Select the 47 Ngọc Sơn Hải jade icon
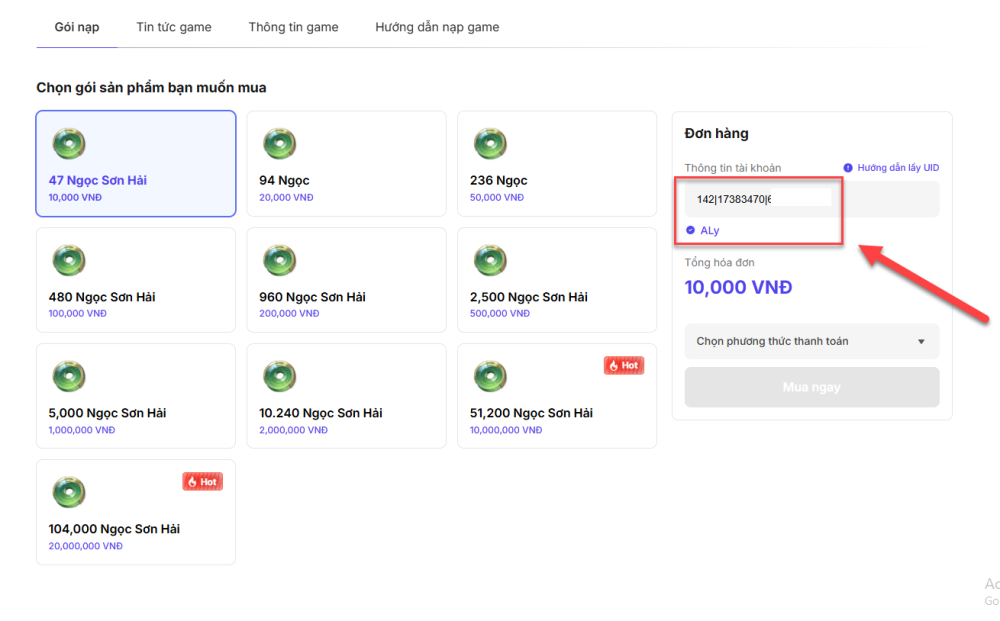The image size is (1000, 621). pyautogui.click(x=69, y=143)
